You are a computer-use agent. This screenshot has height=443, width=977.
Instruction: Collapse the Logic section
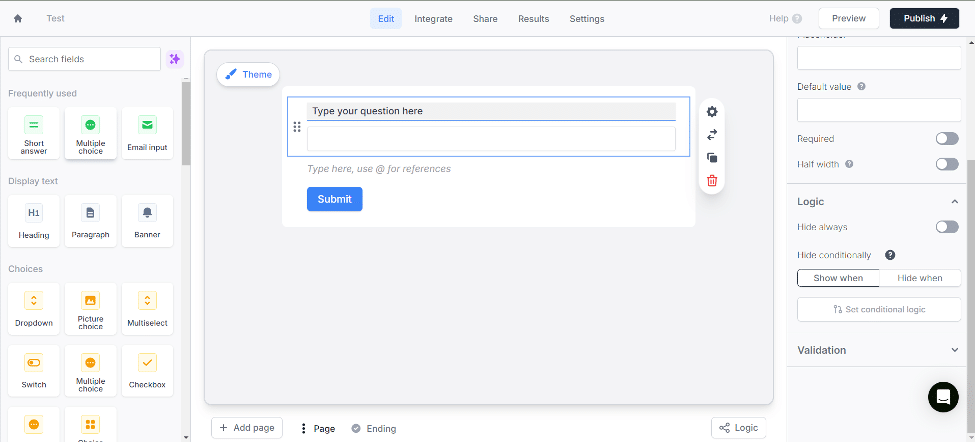[x=954, y=202]
